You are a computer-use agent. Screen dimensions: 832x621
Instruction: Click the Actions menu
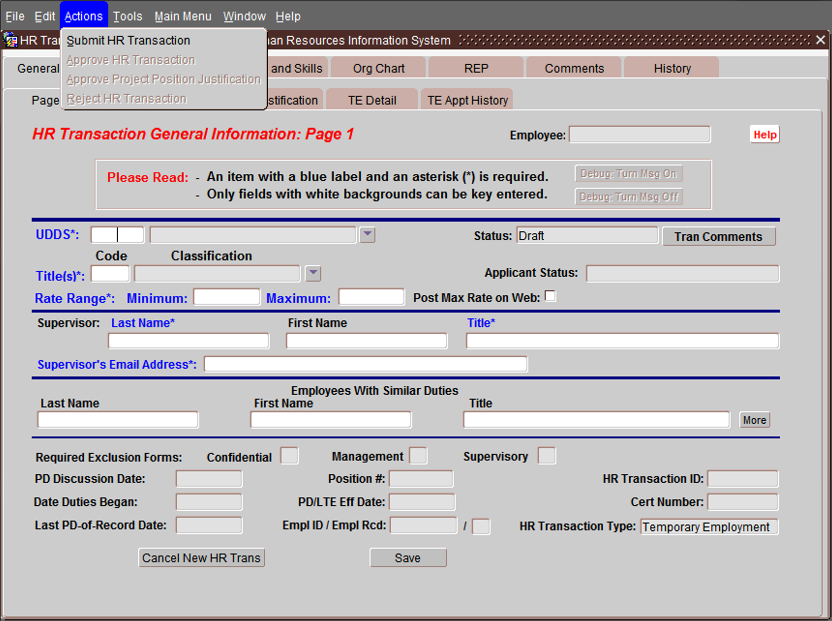(84, 16)
